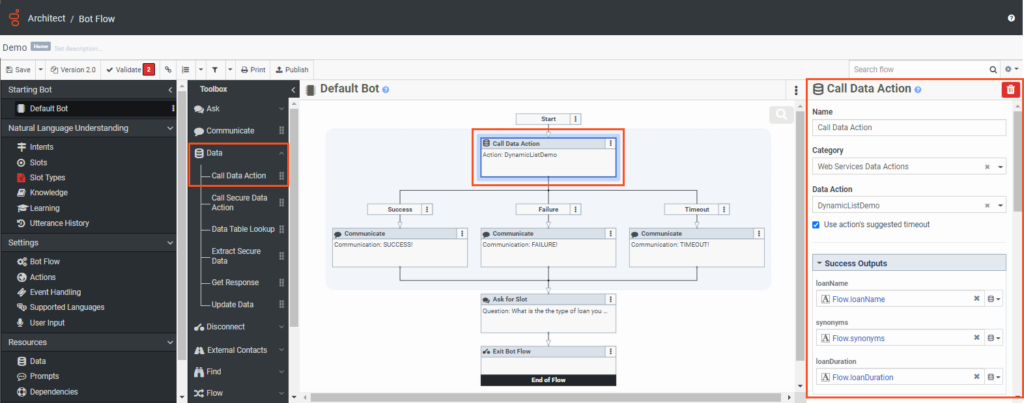Image resolution: width=1024 pixels, height=403 pixels.
Task: Collapse the Starting Bot panel
Action: [x=170, y=89]
